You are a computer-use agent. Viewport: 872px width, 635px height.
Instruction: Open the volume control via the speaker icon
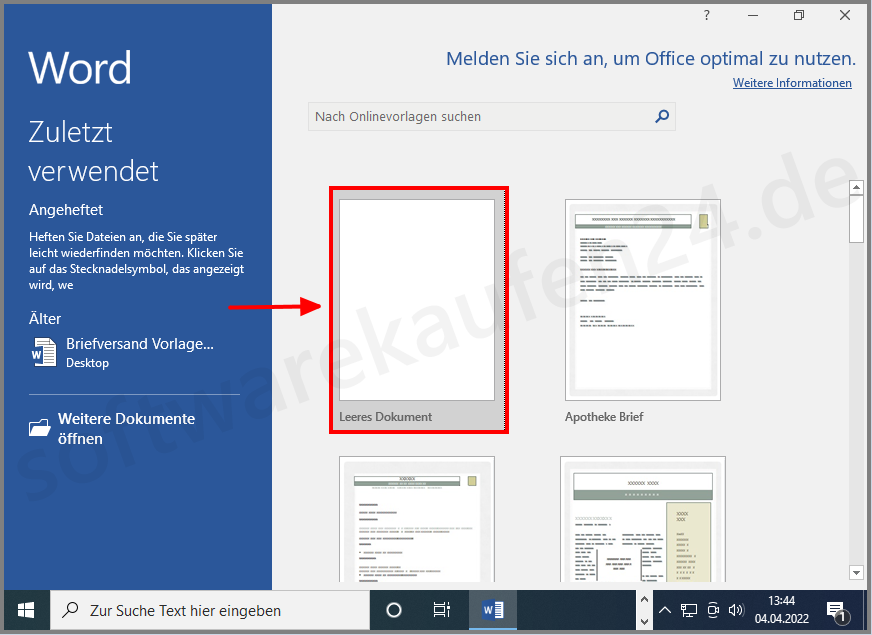[x=736, y=610]
